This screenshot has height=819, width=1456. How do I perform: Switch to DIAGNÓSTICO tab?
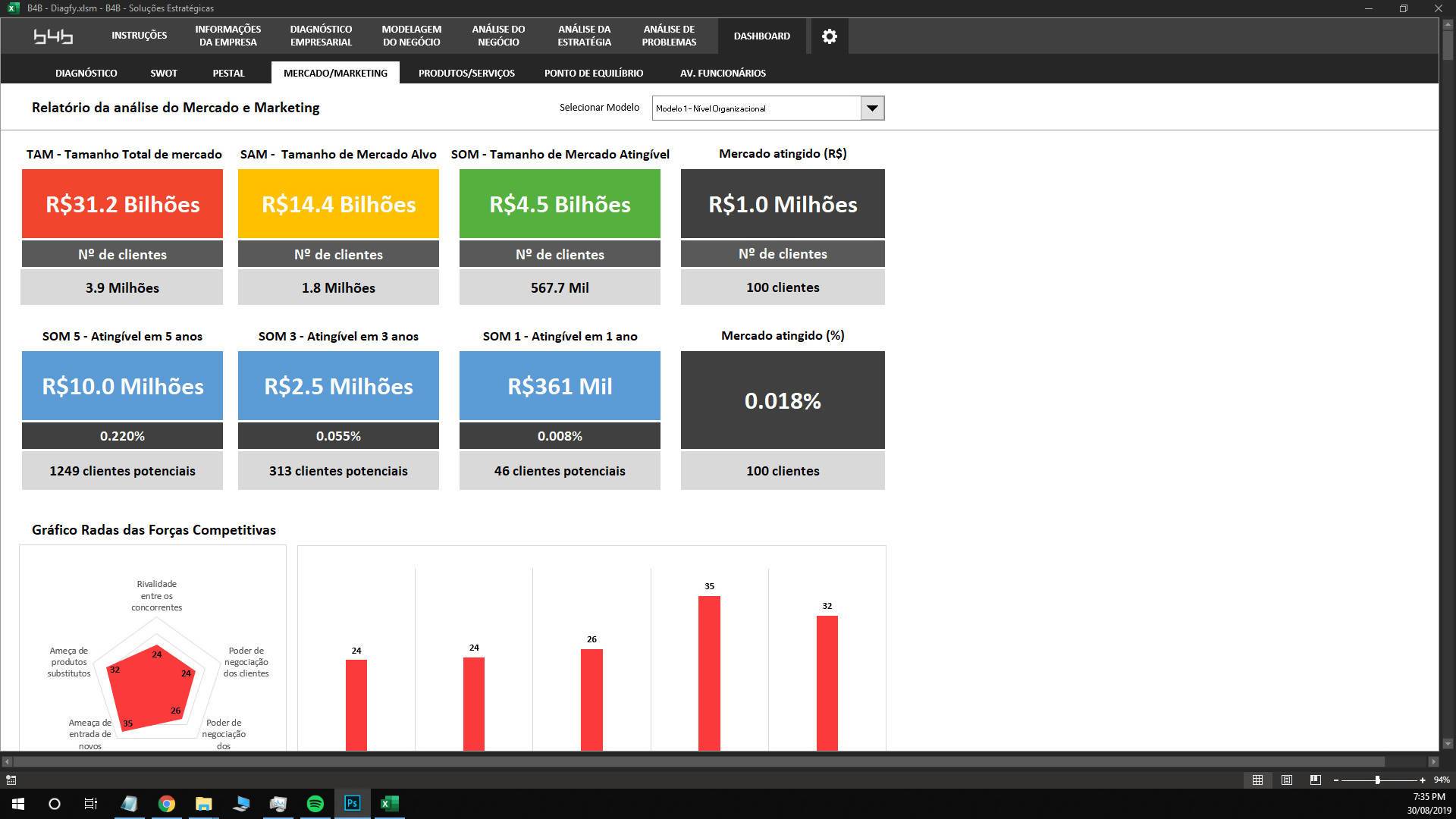pos(86,73)
